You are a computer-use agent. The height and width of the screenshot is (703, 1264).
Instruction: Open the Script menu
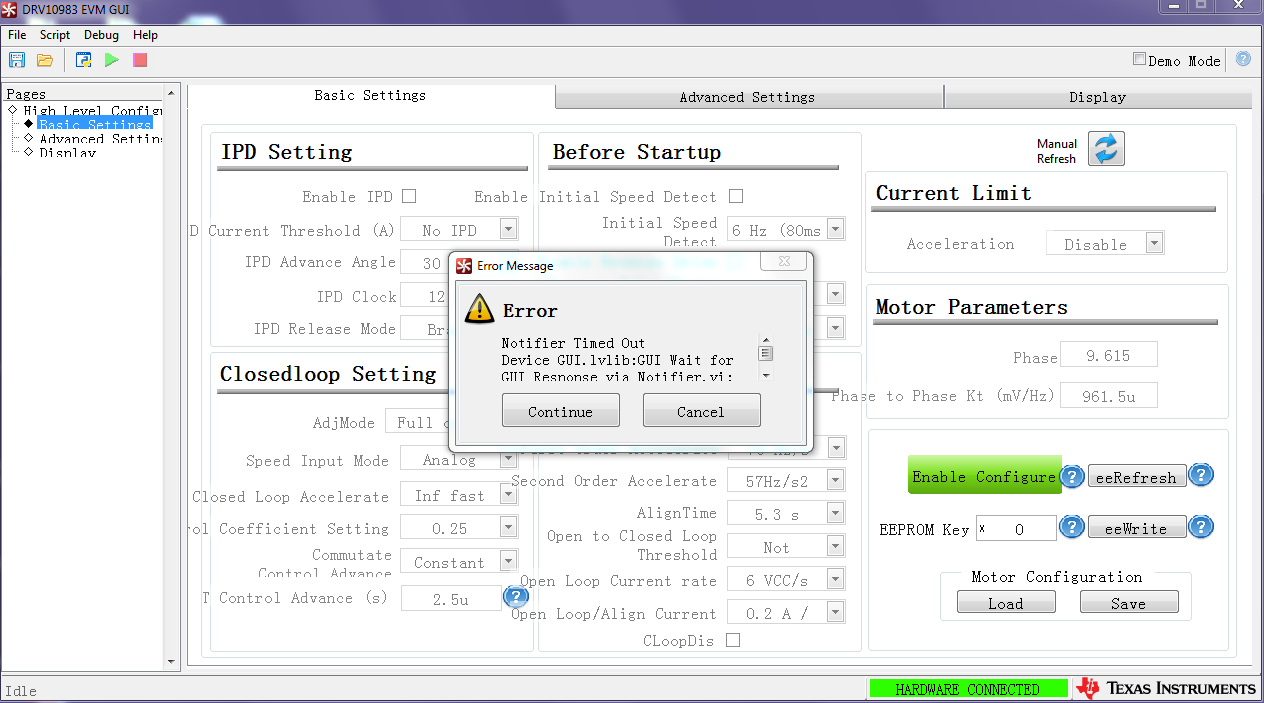pos(55,35)
